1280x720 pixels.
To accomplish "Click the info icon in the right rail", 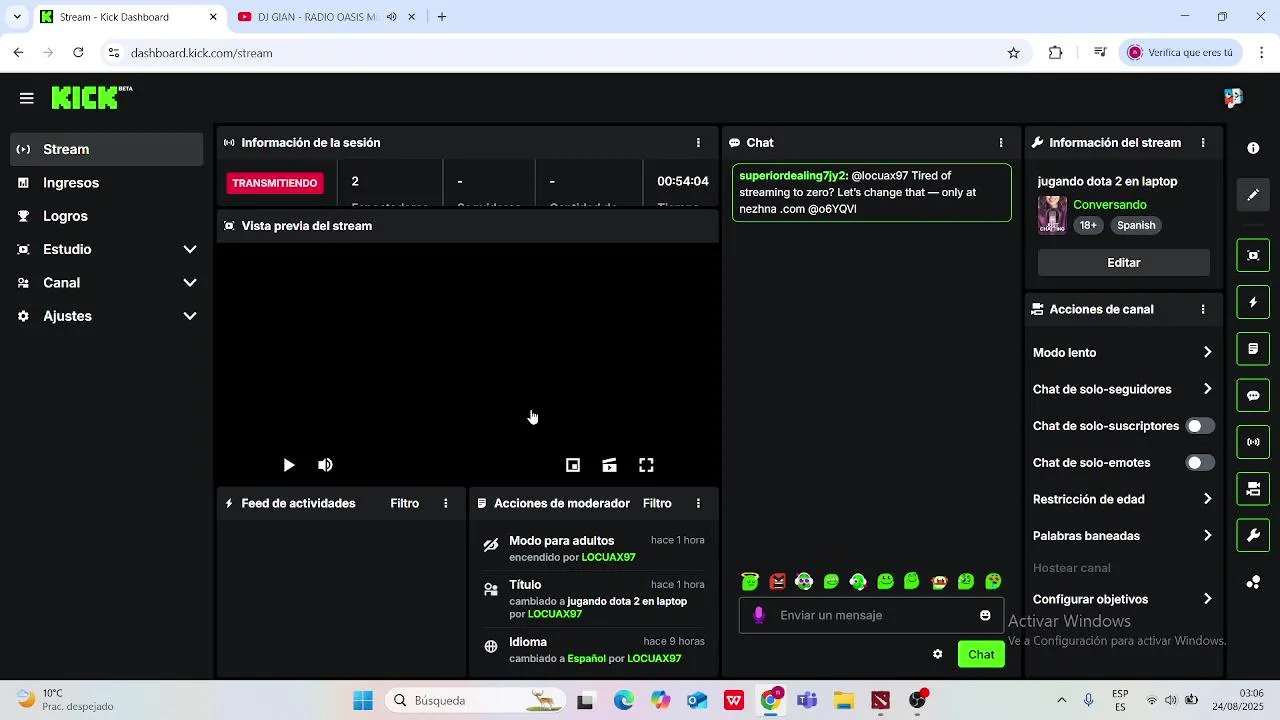I will tap(1253, 148).
